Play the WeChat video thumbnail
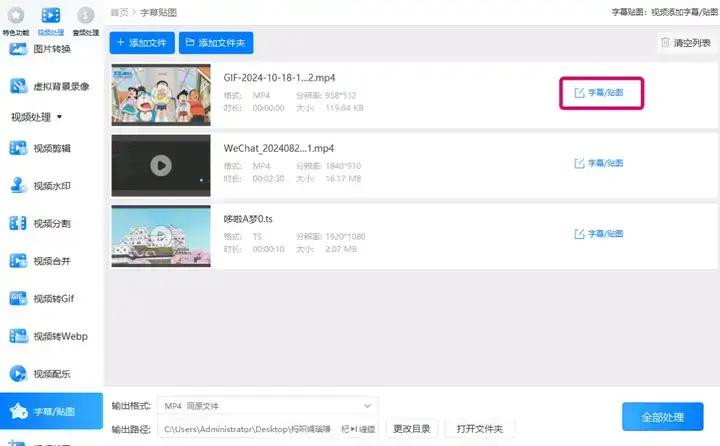720x446 pixels. 160,165
